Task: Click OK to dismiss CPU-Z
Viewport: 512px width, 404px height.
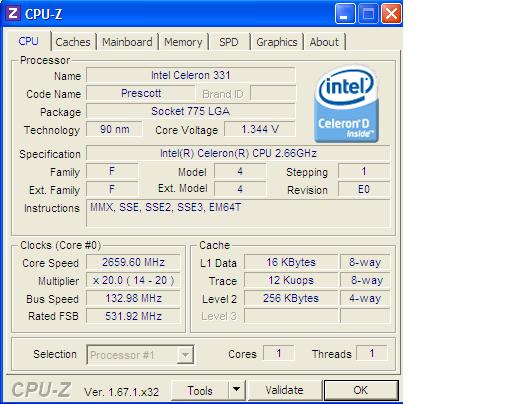Action: 361,390
